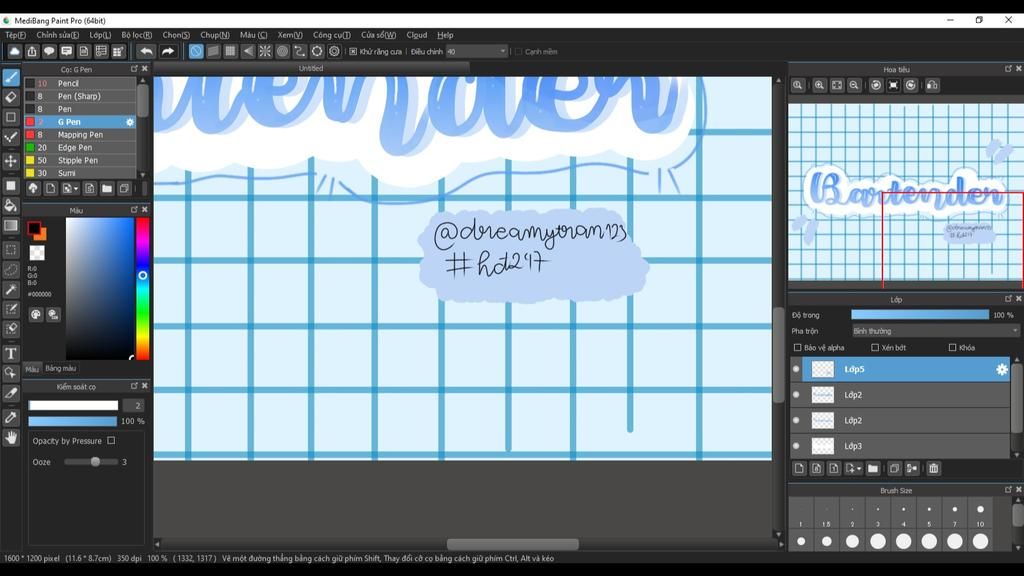Choose brush size preset 10
Viewport: 1024px width, 576px height.
click(980, 514)
